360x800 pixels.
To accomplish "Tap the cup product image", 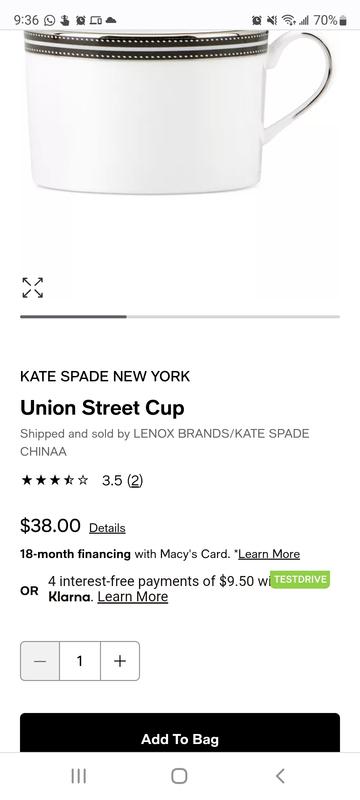I will tap(178, 112).
